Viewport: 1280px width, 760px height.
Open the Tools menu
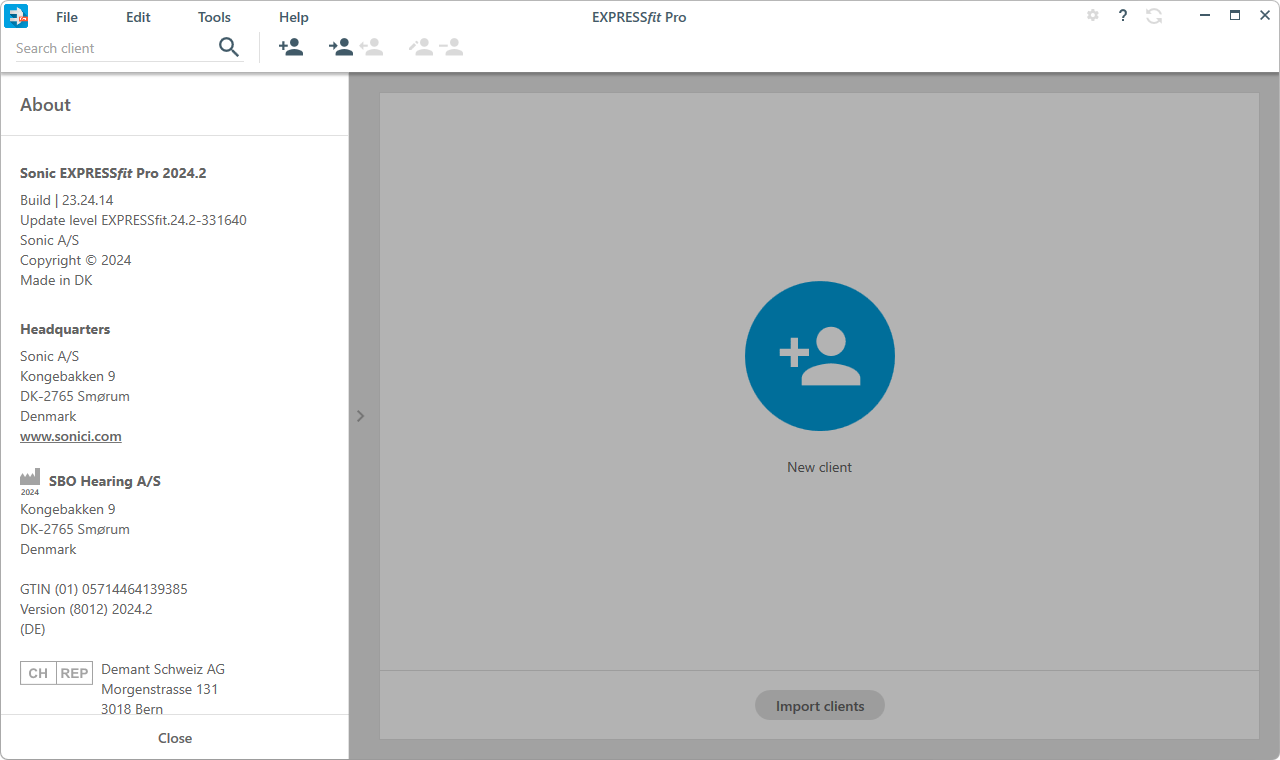pos(214,17)
